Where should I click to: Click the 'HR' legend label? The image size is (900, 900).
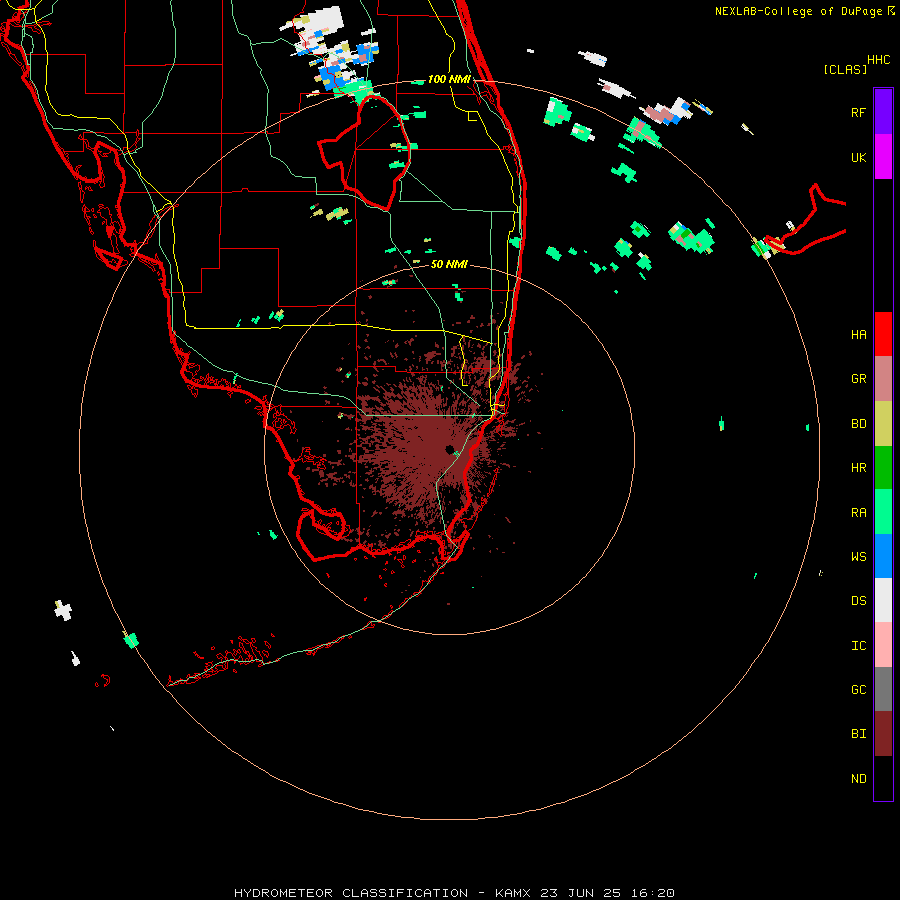pyautogui.click(x=858, y=468)
